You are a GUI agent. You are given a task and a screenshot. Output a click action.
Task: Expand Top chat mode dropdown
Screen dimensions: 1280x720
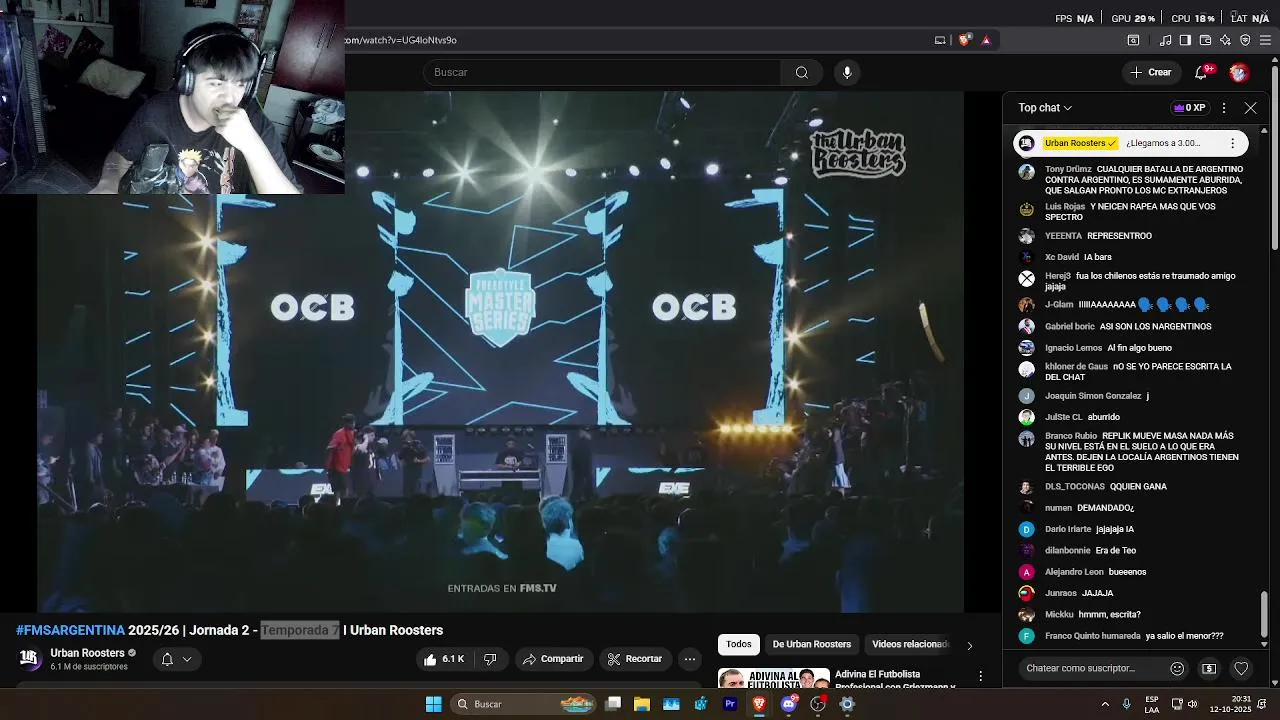pyautogui.click(x=1045, y=108)
